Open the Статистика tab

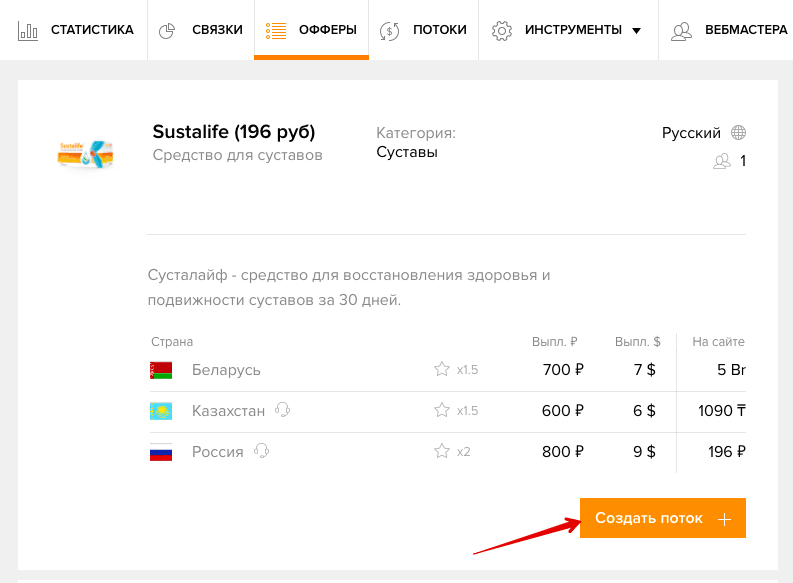click(x=74, y=30)
